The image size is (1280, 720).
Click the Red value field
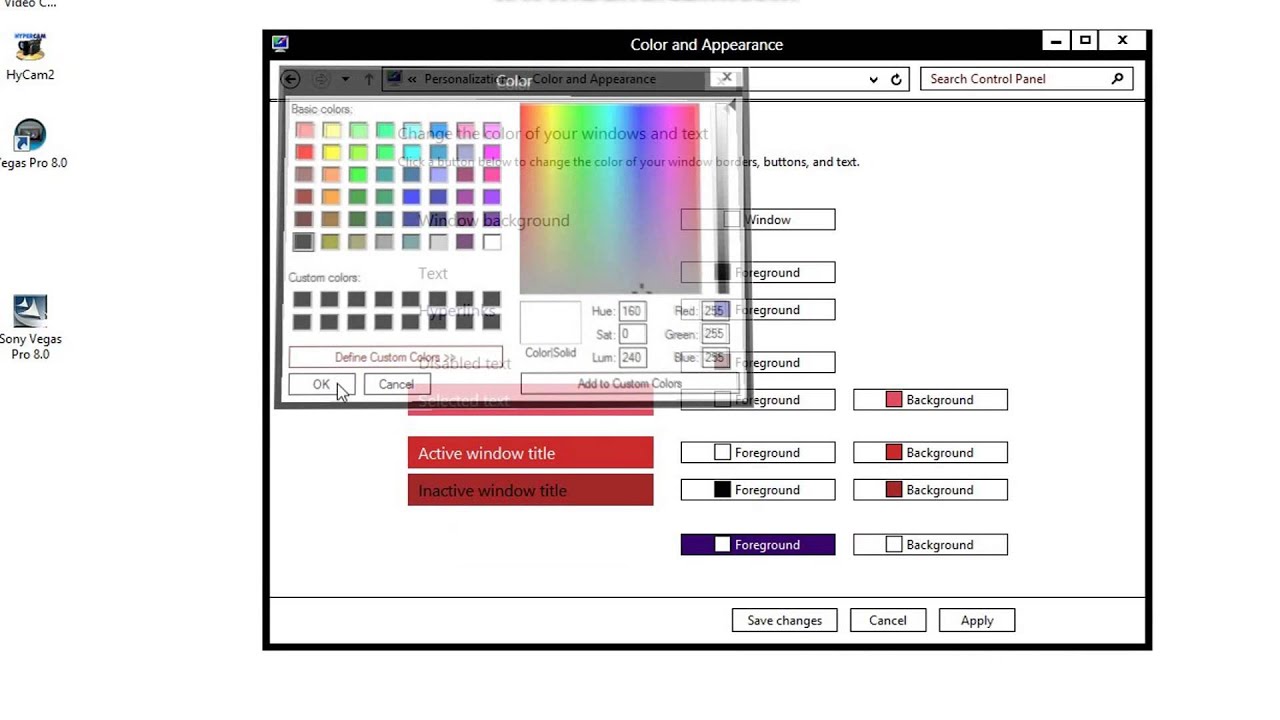(714, 311)
